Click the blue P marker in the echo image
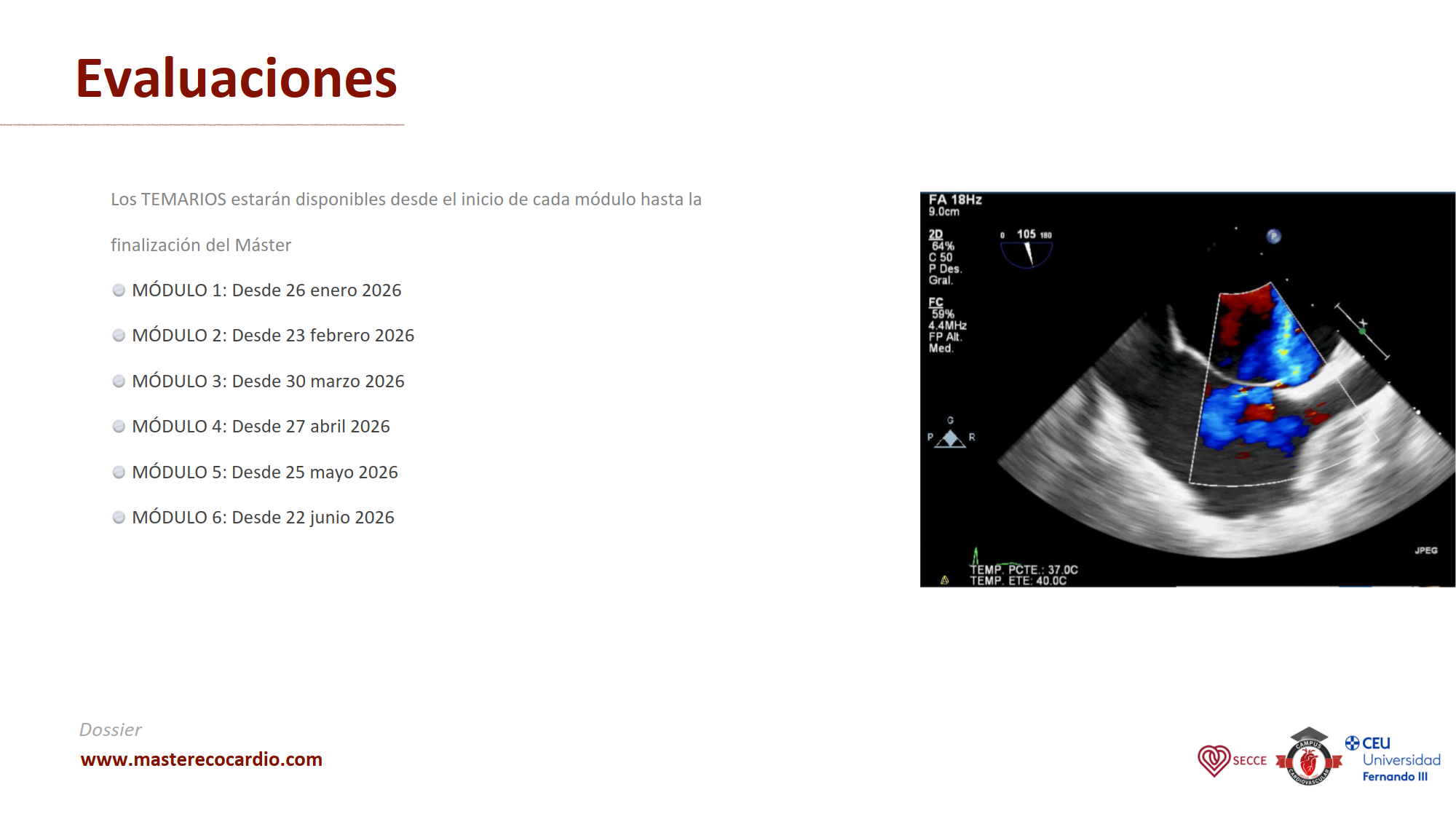The height and width of the screenshot is (819, 1456). tap(1273, 236)
